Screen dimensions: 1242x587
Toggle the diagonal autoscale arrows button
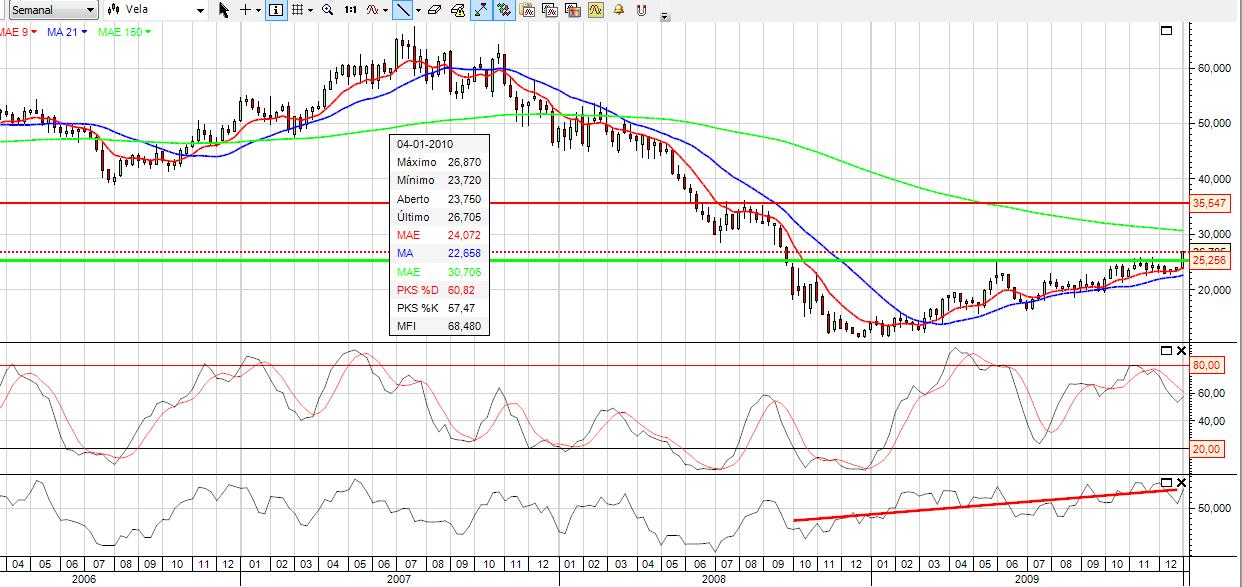[x=481, y=10]
